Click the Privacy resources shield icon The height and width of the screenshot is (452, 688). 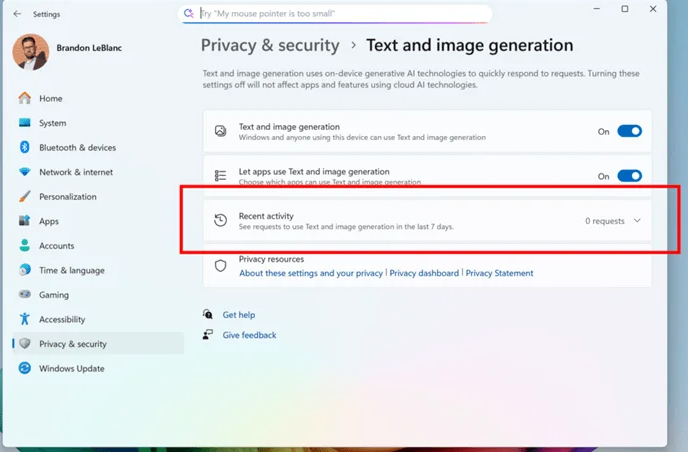click(x=220, y=265)
